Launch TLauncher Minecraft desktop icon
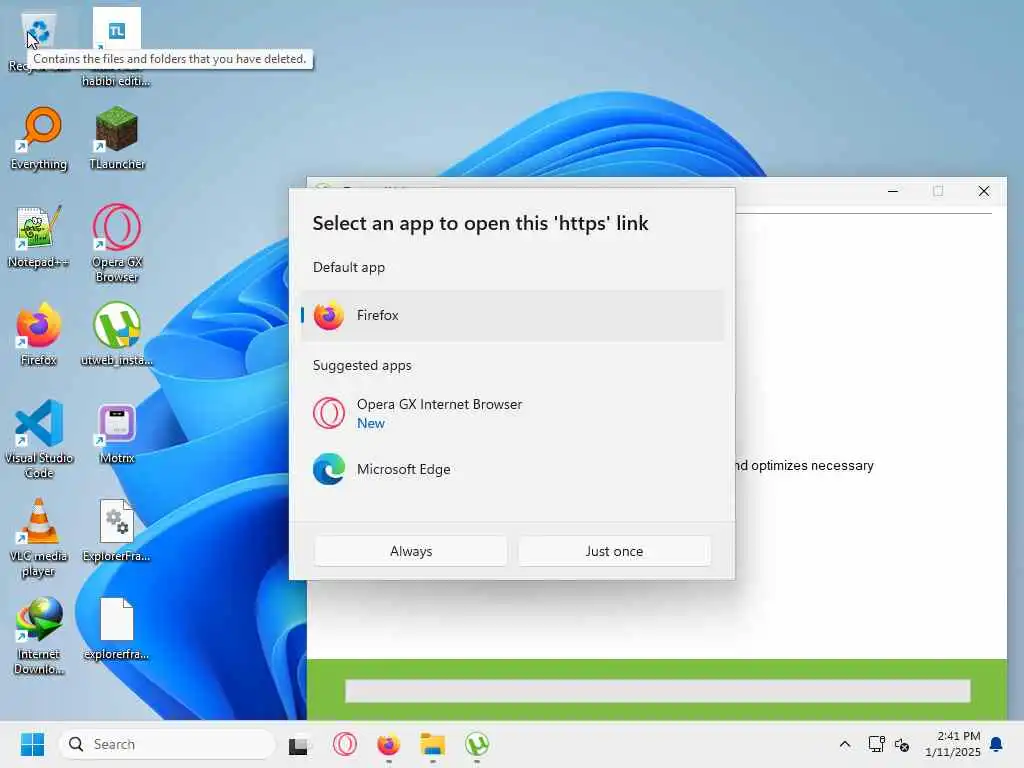Viewport: 1024px width, 768px height. tap(117, 138)
